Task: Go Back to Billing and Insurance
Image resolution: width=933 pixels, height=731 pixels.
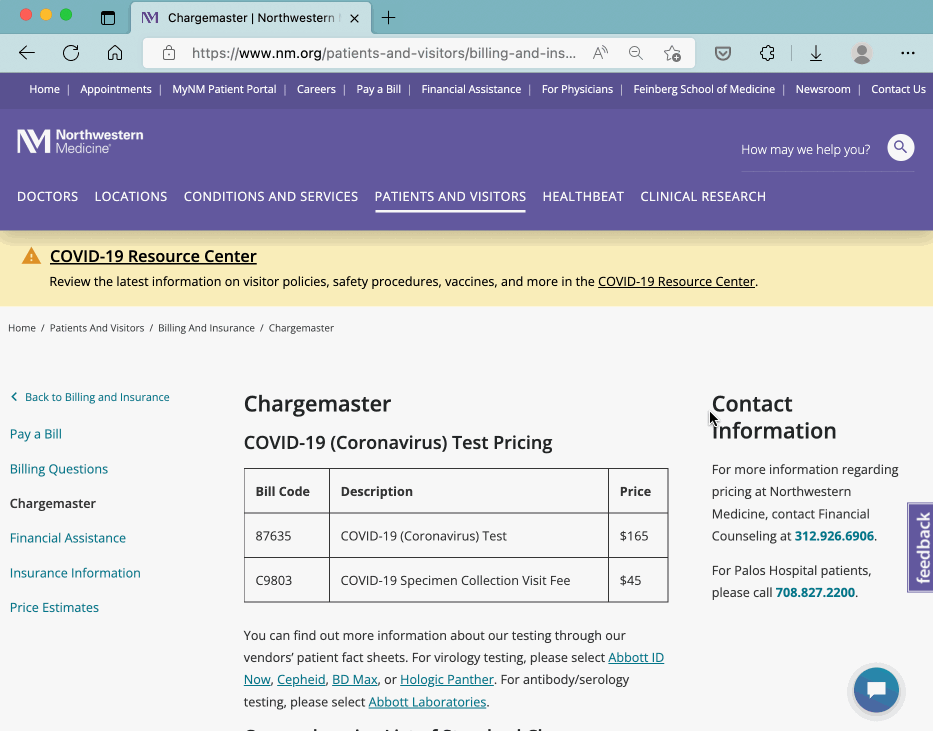Action: [x=90, y=397]
